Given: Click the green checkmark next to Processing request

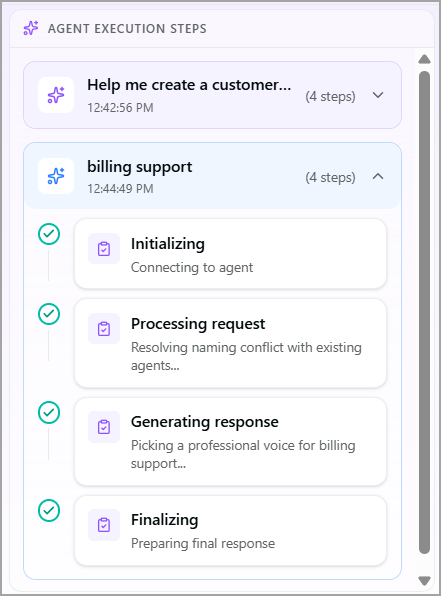Looking at the screenshot, I should point(49,314).
